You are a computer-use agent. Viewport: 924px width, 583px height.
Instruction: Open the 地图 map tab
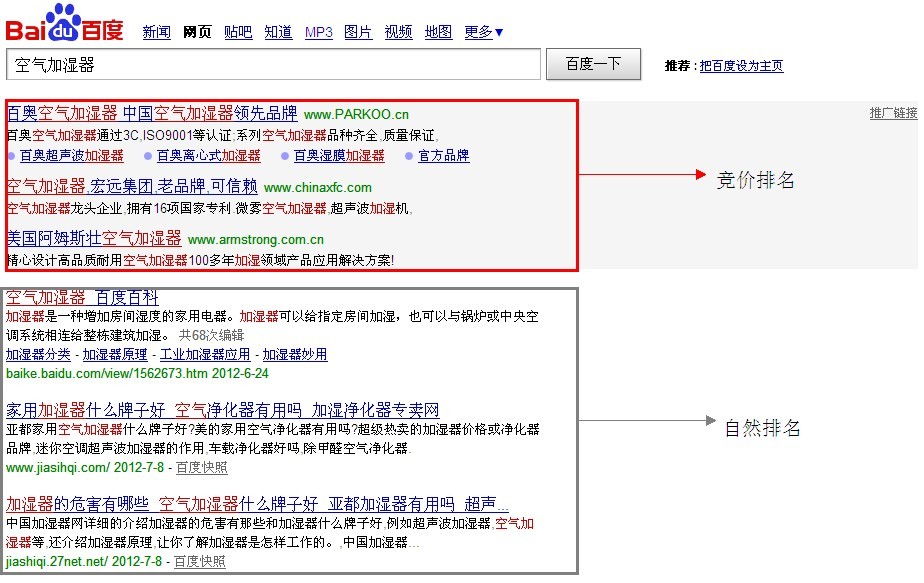coord(438,32)
